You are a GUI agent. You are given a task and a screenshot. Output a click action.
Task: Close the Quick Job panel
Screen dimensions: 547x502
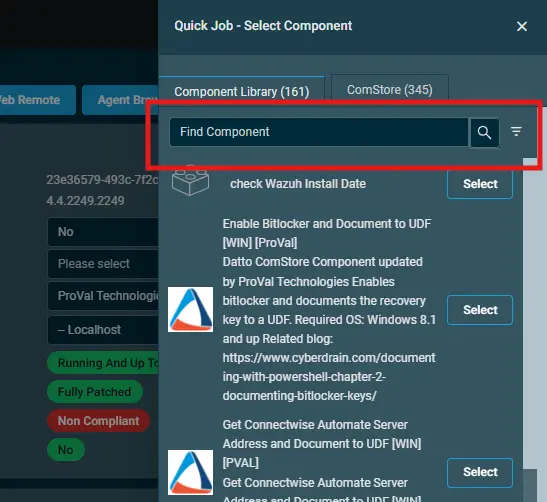click(522, 26)
